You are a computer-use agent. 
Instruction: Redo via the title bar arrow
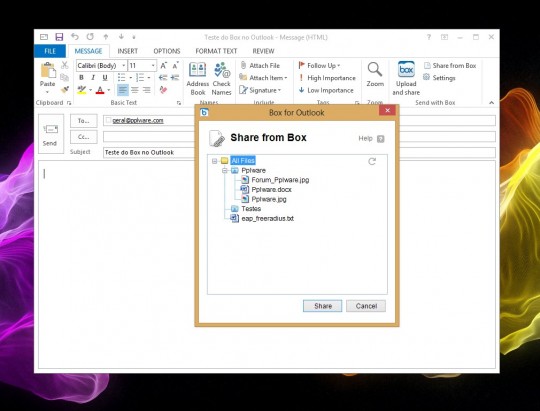pyautogui.click(x=90, y=37)
